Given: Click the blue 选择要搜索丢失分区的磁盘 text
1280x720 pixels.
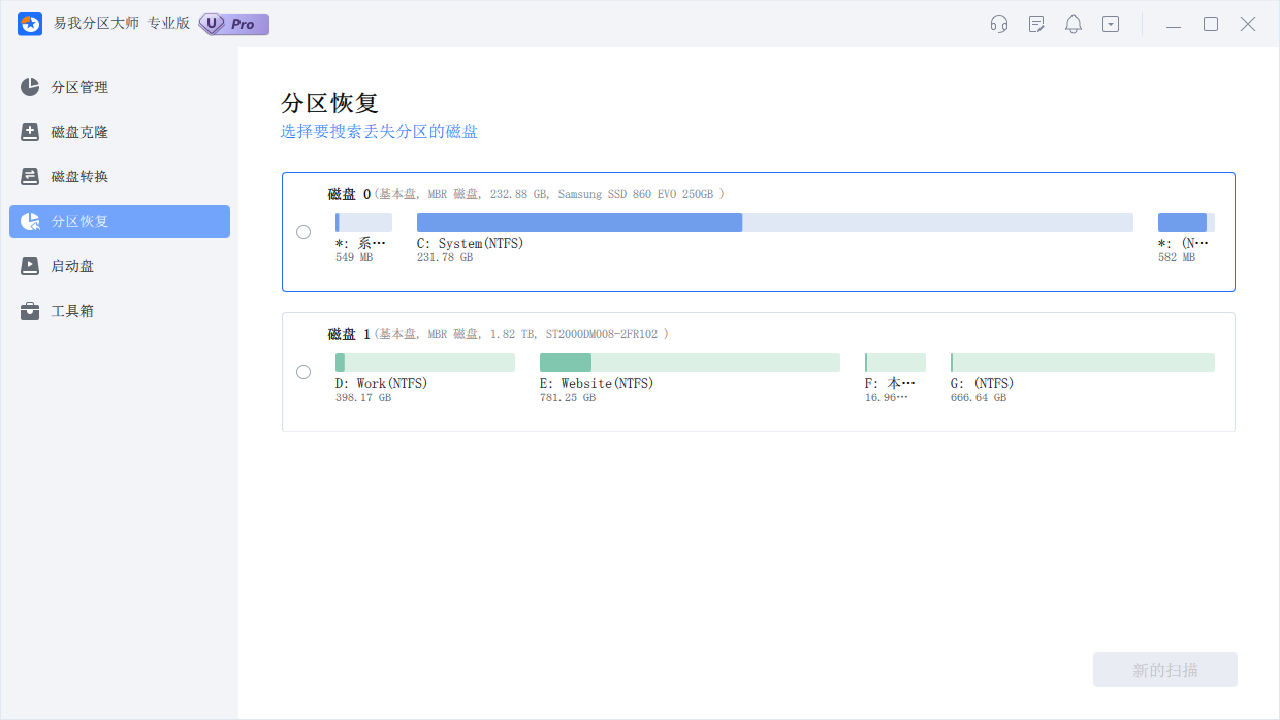Looking at the screenshot, I should [x=379, y=131].
